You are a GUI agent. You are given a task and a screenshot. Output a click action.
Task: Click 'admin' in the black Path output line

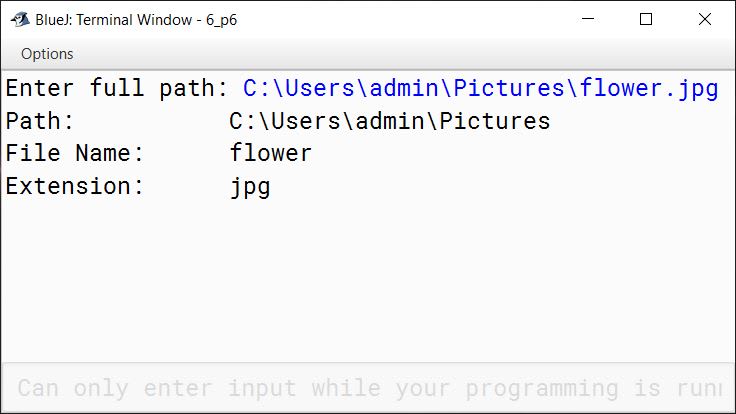click(390, 121)
